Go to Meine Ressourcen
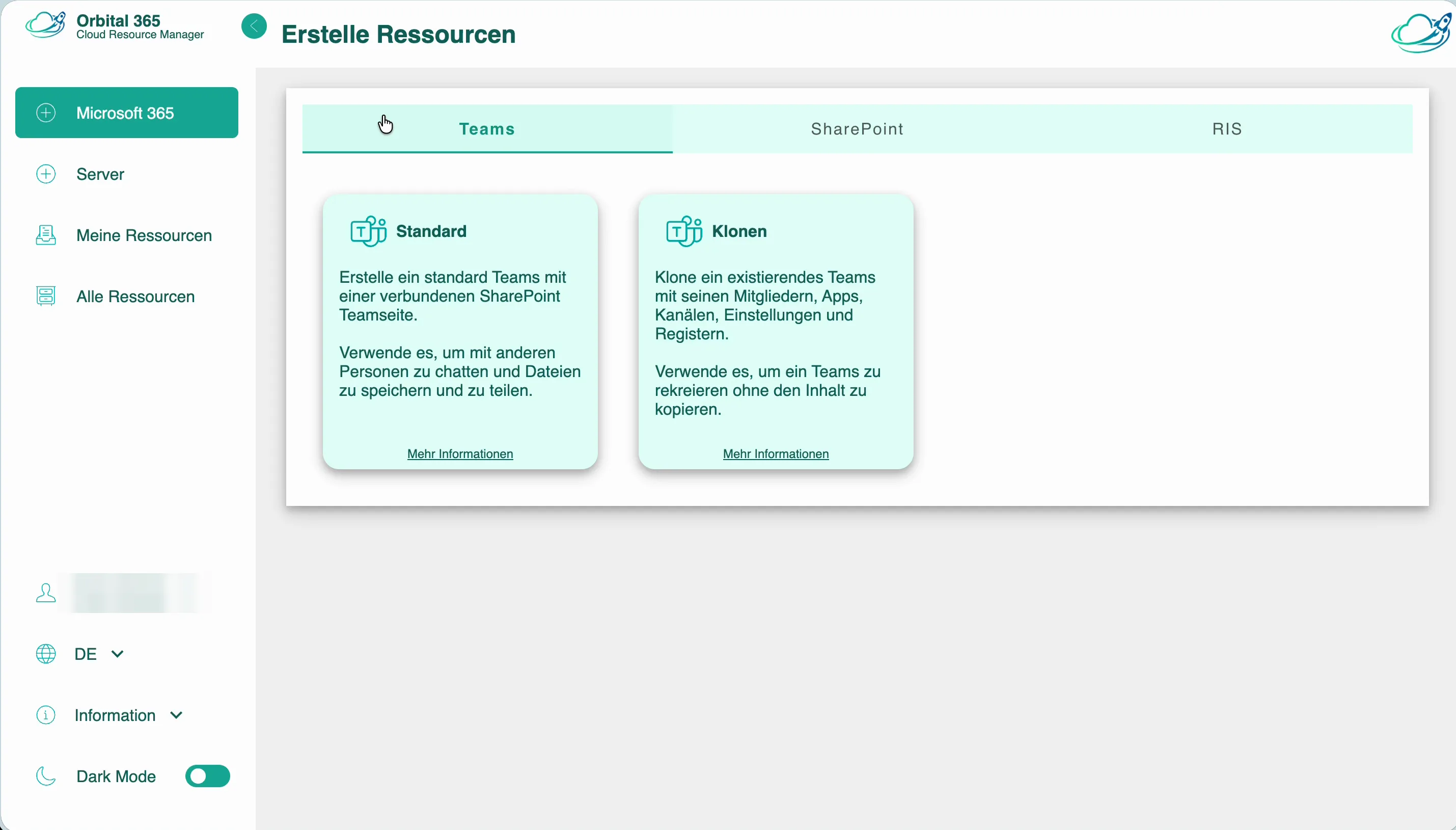Image resolution: width=1456 pixels, height=830 pixels. pyautogui.click(x=144, y=235)
